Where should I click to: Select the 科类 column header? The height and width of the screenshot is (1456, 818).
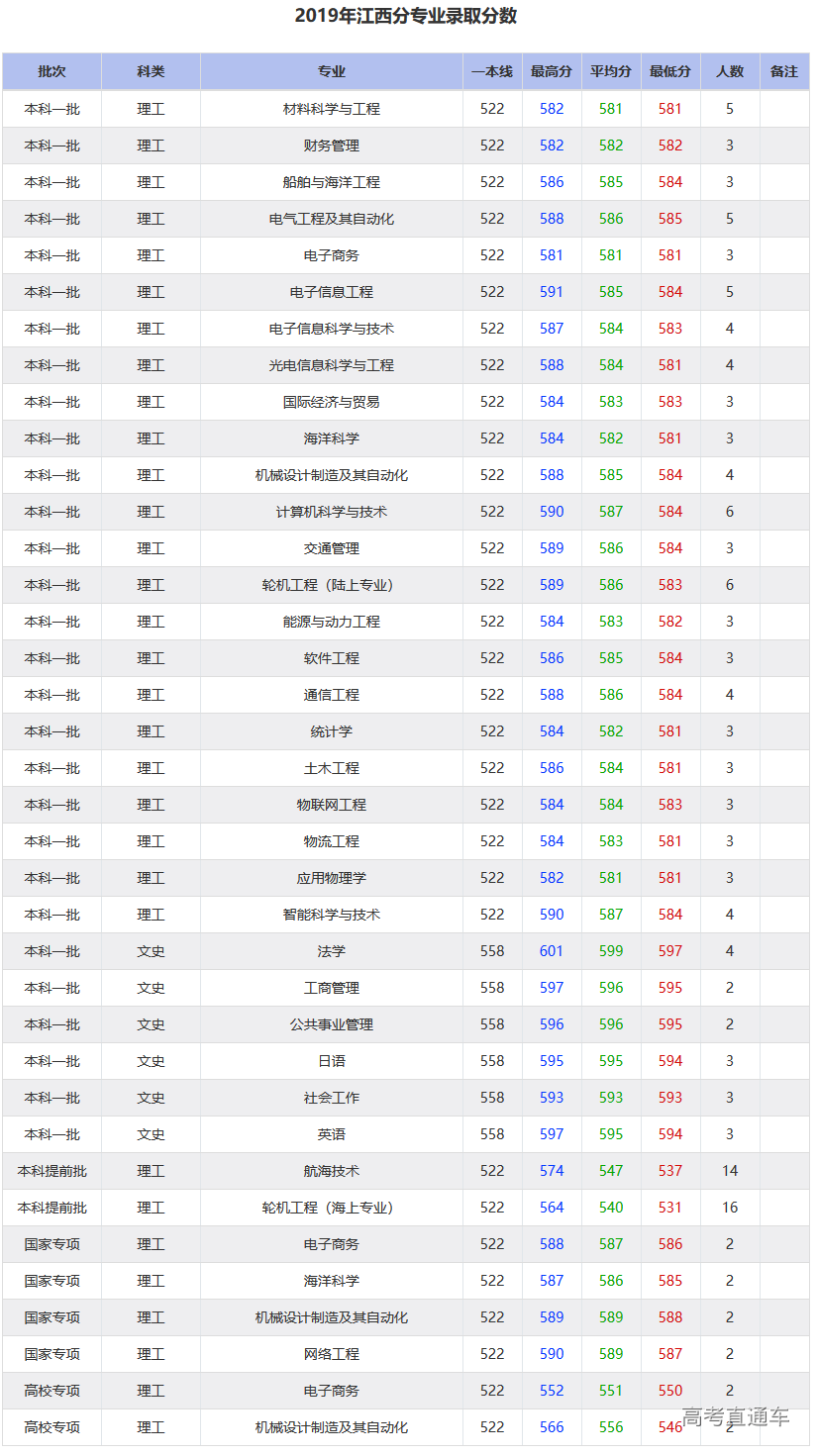pyautogui.click(x=151, y=71)
